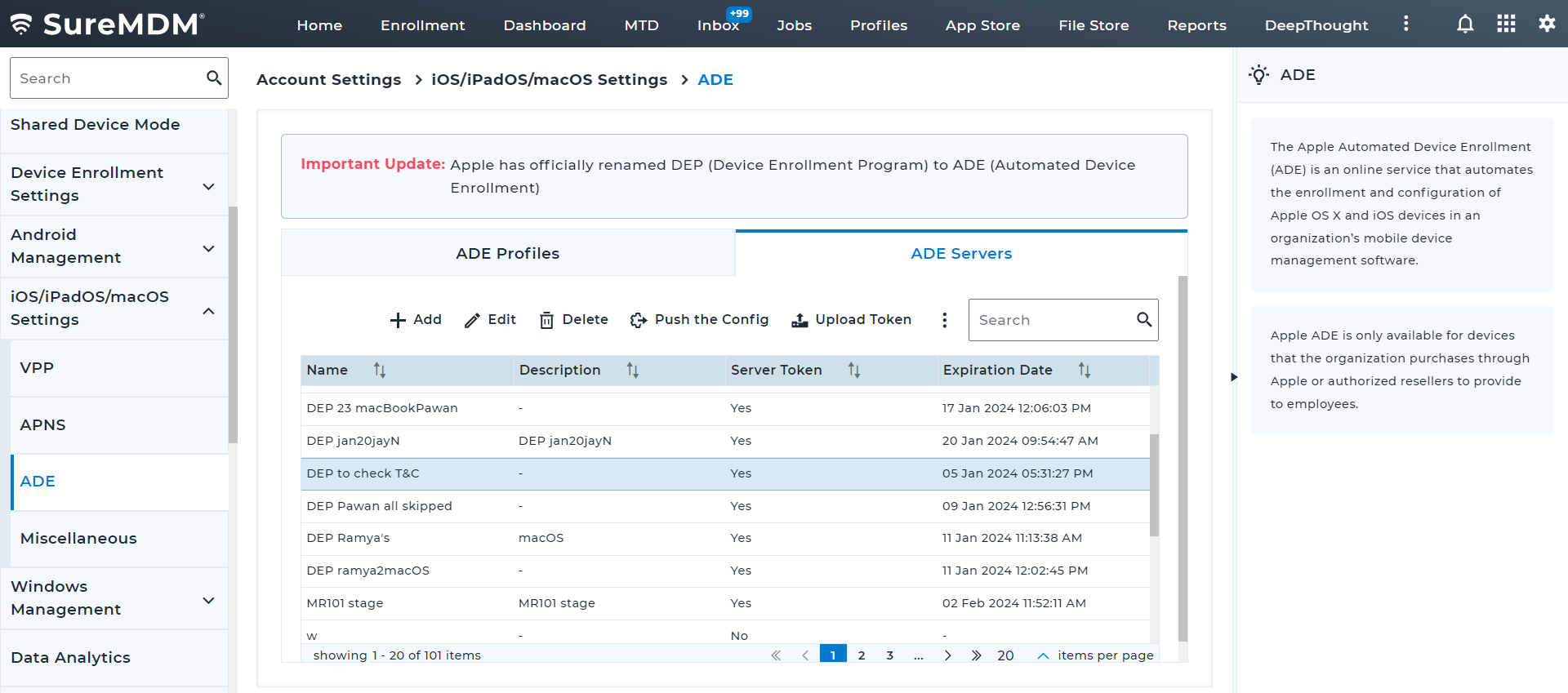Click the Upload Token icon
Image resolution: width=1568 pixels, height=693 pixels.
tap(800, 320)
